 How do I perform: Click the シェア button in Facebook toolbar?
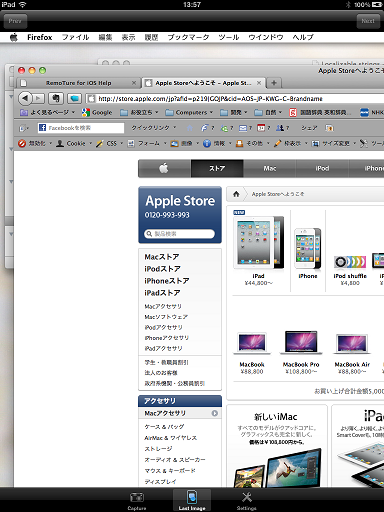309,128
